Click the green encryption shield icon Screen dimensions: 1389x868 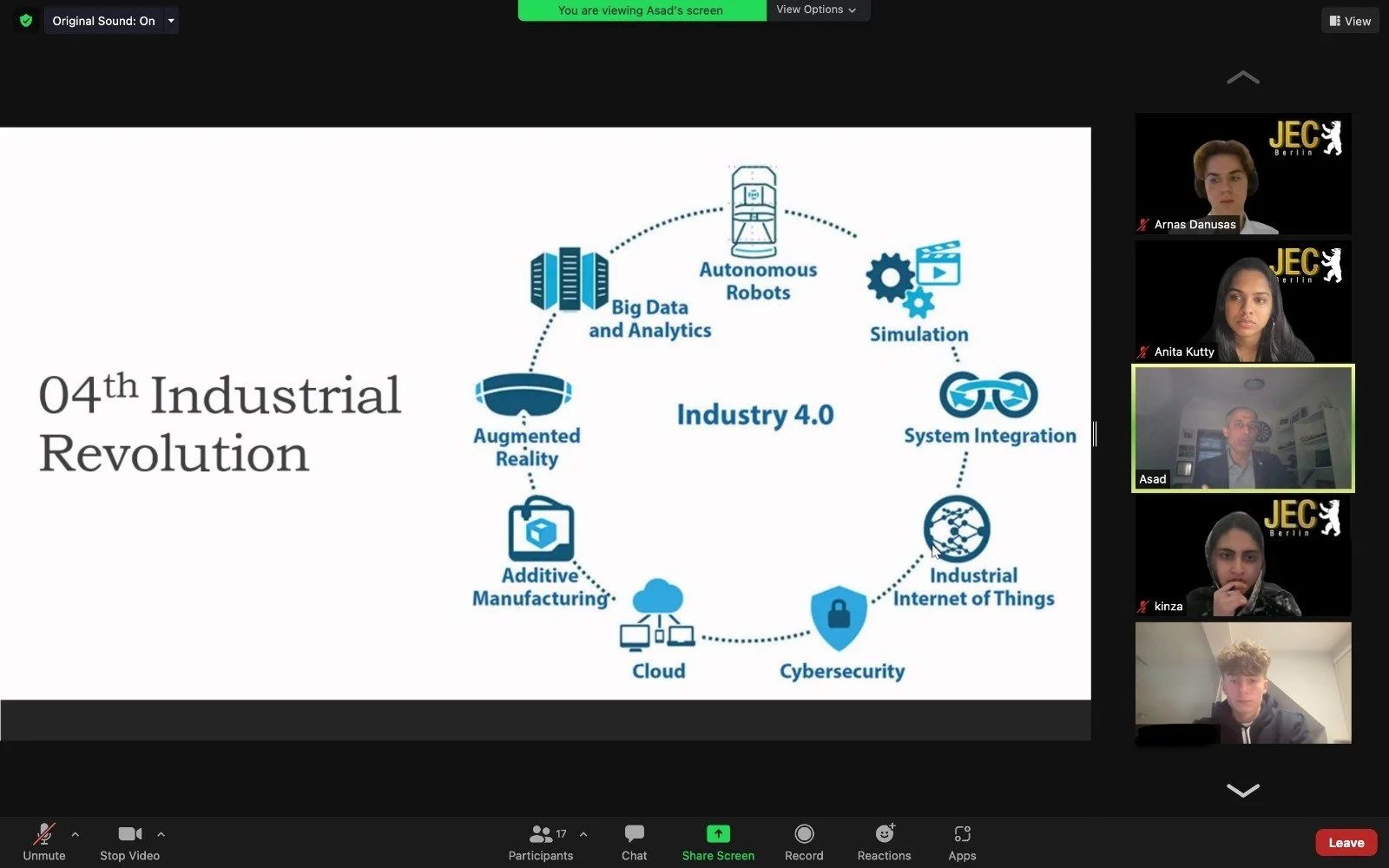[x=26, y=21]
